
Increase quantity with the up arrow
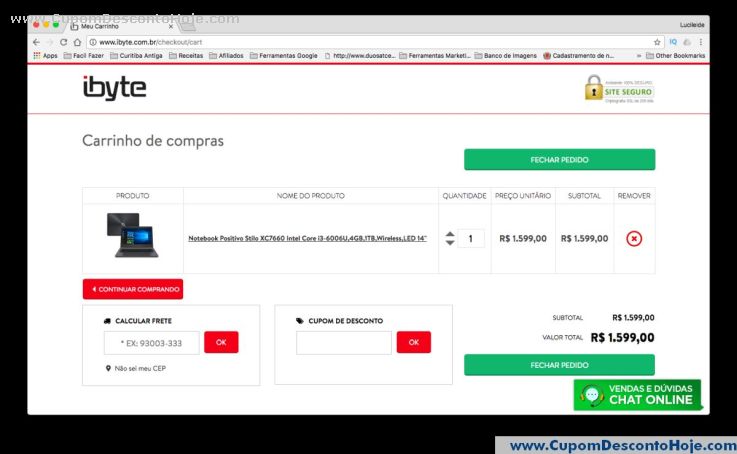click(450, 234)
